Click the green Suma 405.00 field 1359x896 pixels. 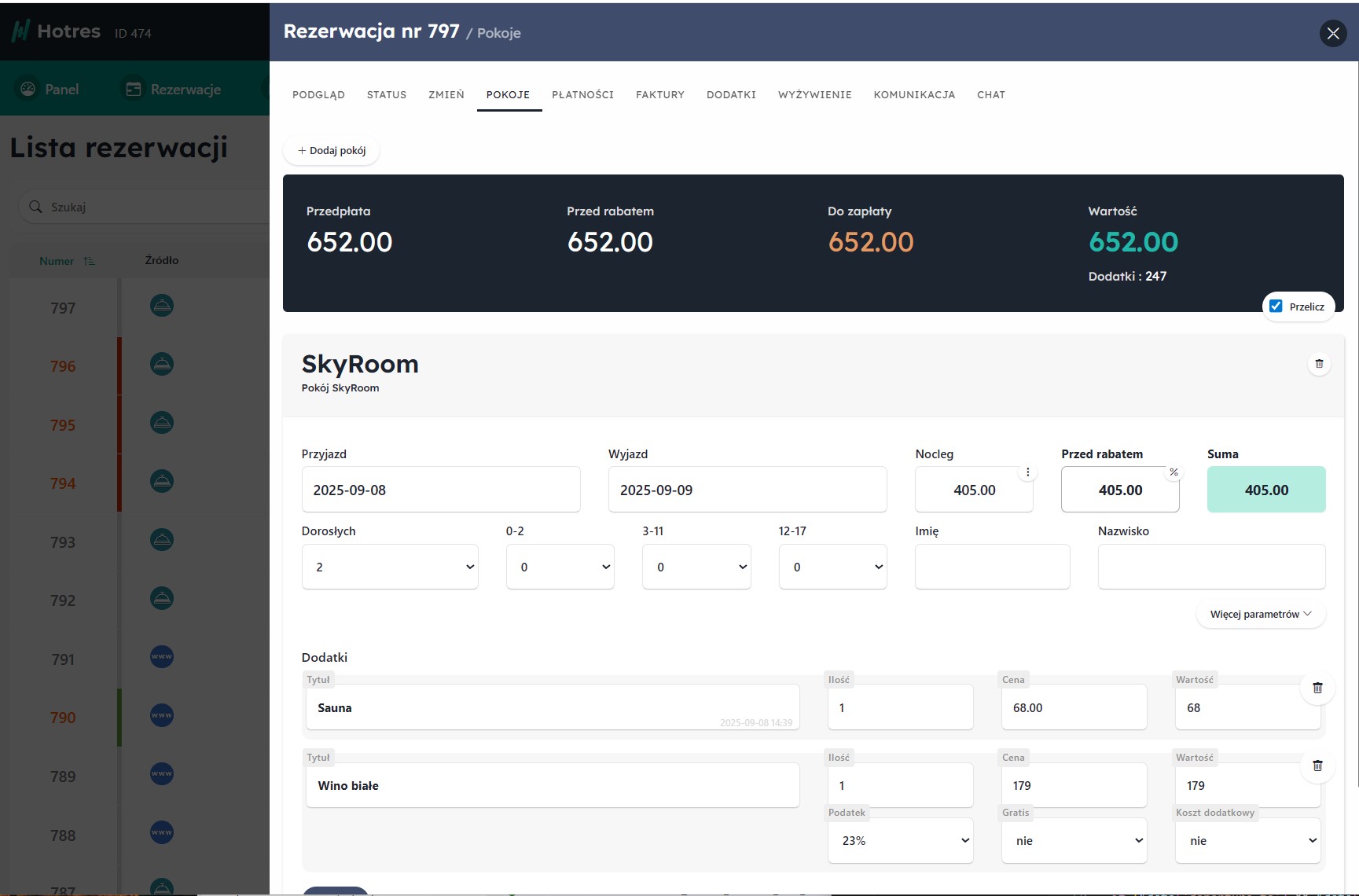(1265, 490)
